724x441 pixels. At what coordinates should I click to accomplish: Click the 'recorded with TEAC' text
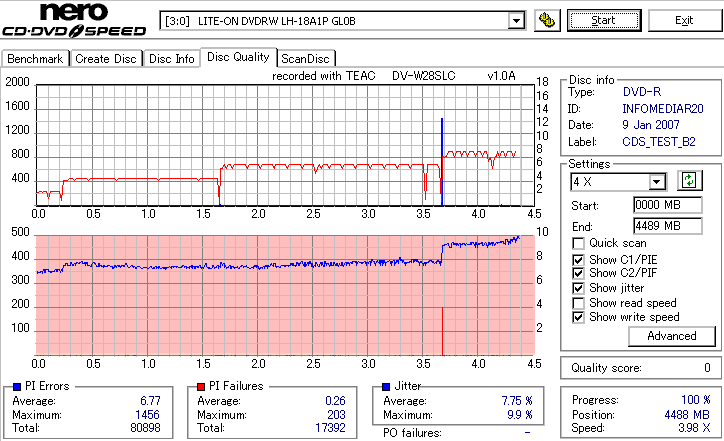pyautogui.click(x=324, y=76)
